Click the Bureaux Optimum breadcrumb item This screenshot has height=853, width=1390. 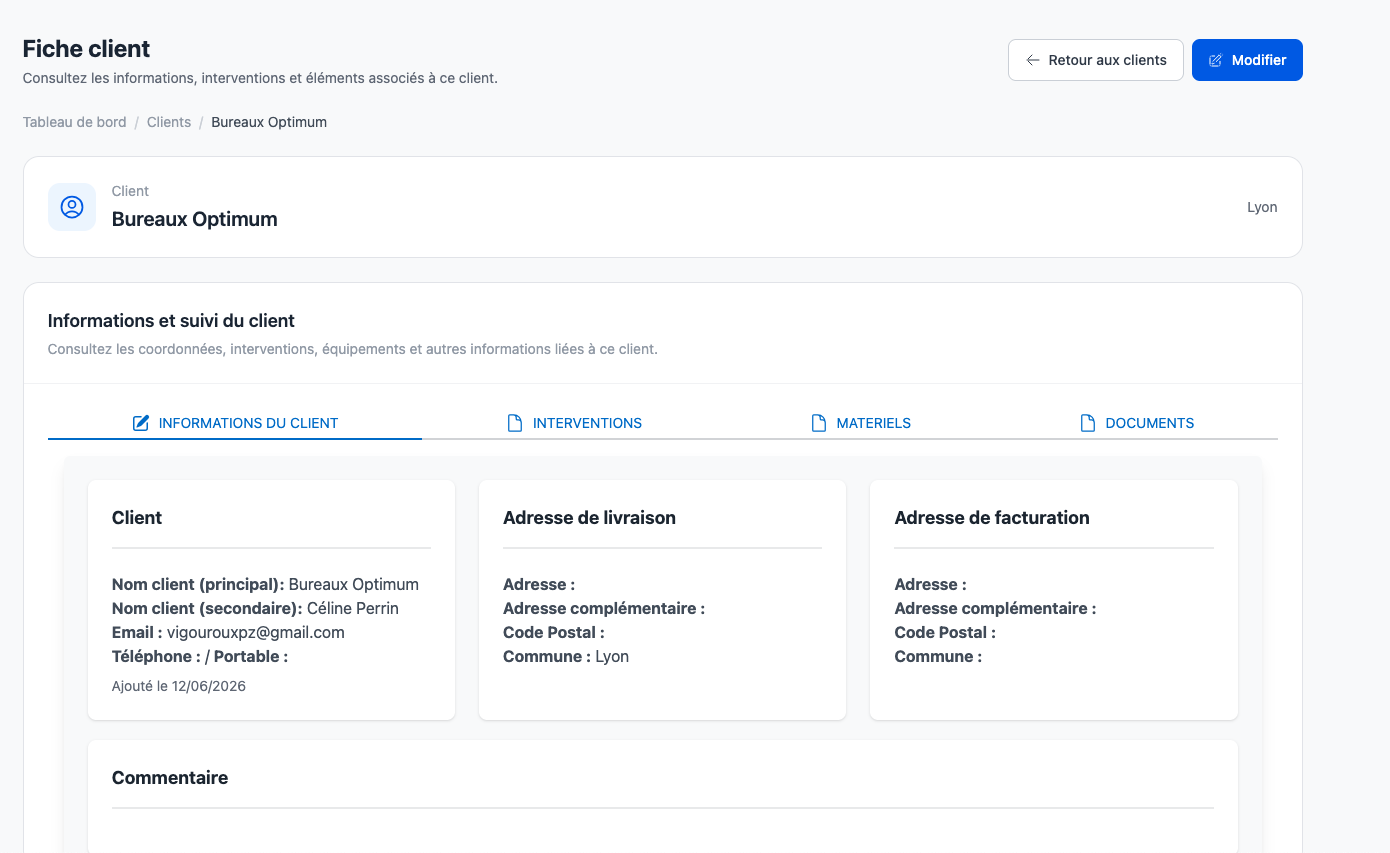point(269,122)
